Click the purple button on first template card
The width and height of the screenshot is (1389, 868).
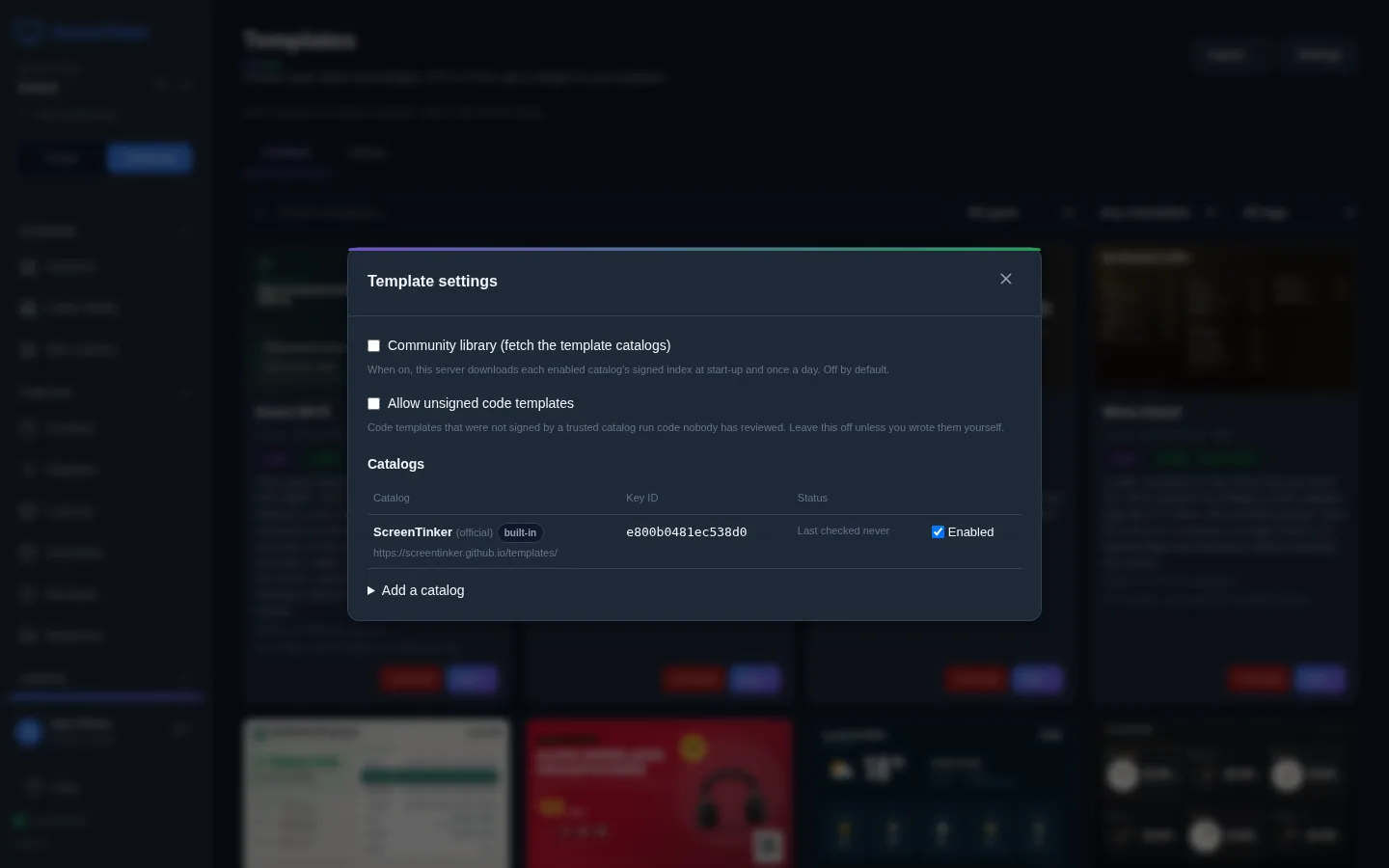coord(472,680)
